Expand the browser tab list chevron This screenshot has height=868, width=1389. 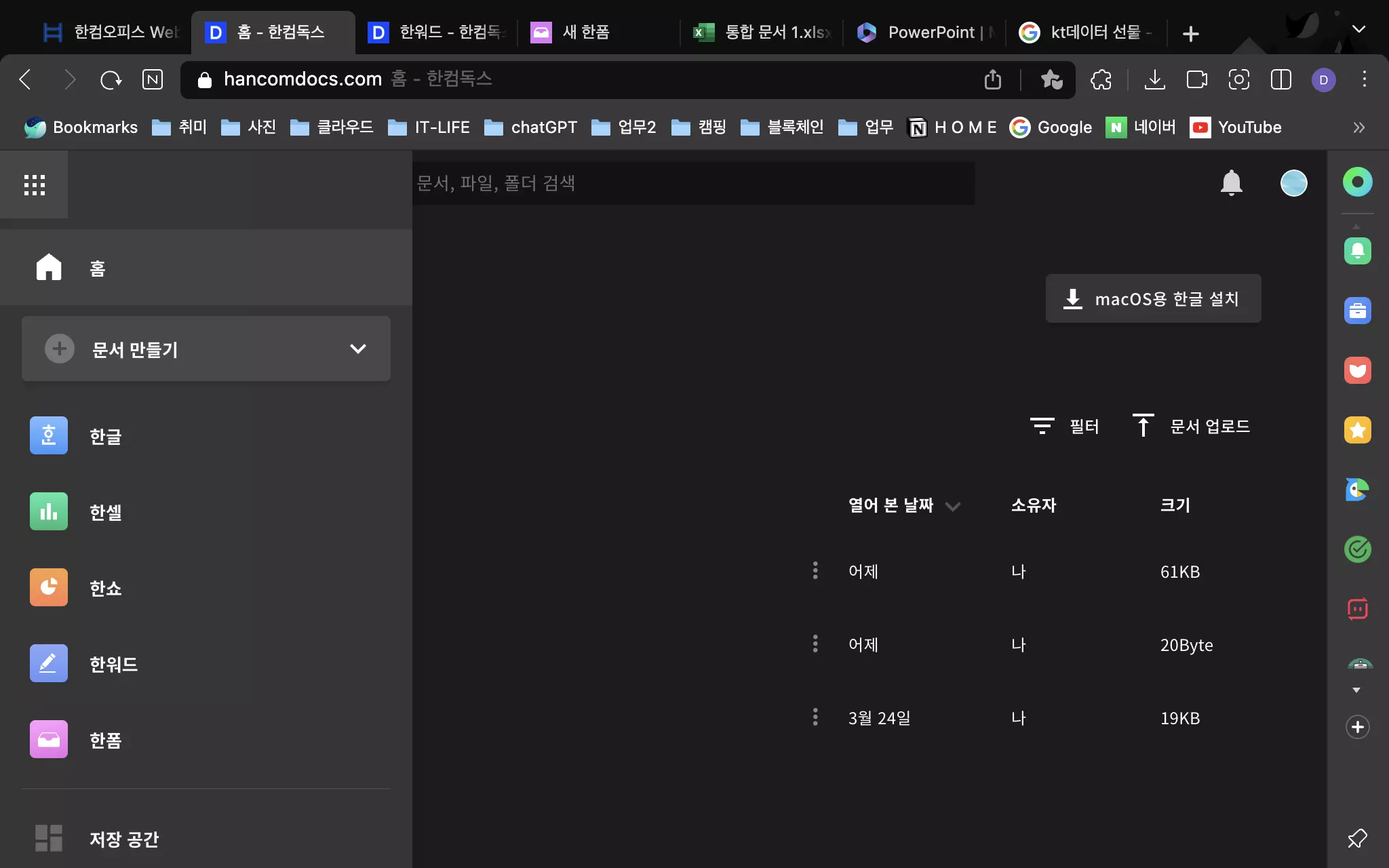tap(1358, 29)
